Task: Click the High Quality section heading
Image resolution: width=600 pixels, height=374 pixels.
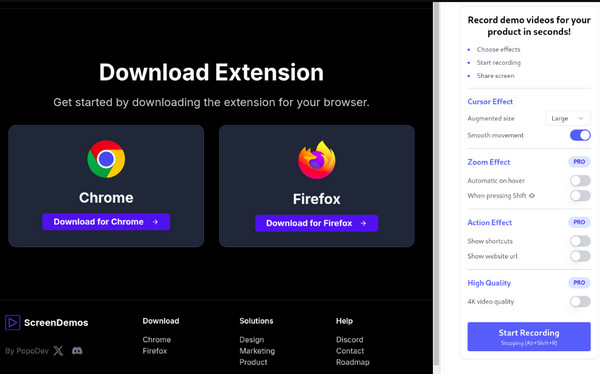Action: click(489, 283)
